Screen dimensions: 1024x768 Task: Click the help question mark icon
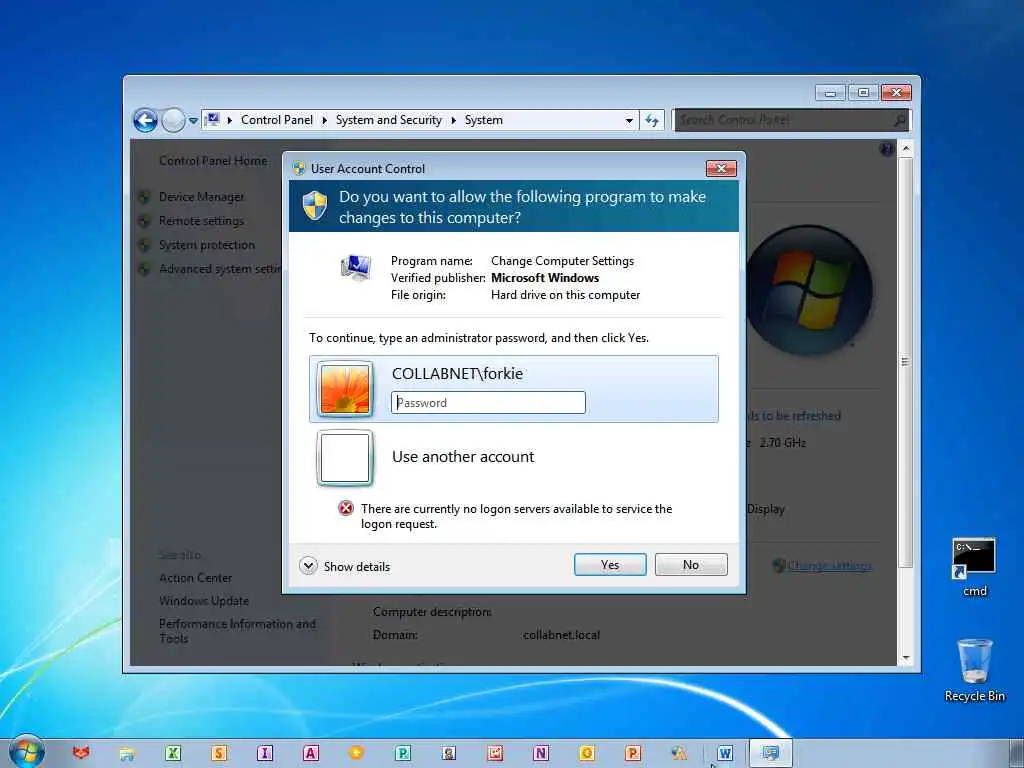[886, 150]
